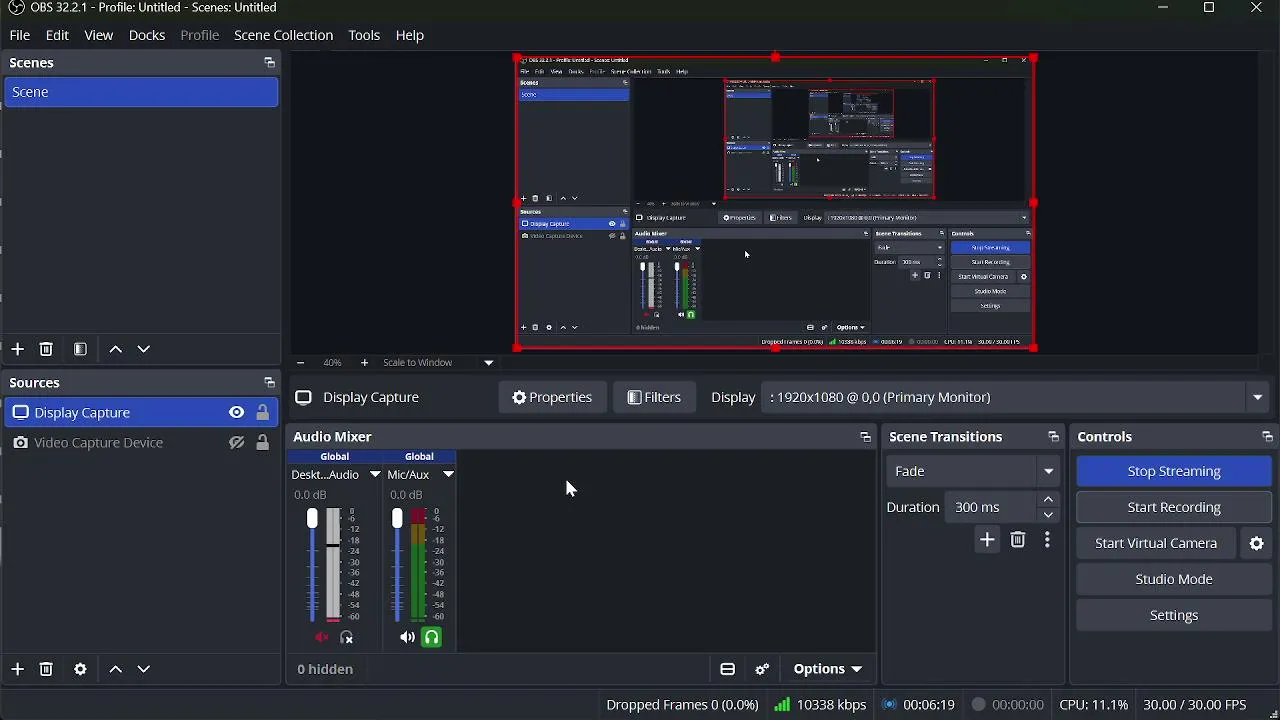
Task: Pop out the Scene Transitions dock
Action: (1053, 437)
